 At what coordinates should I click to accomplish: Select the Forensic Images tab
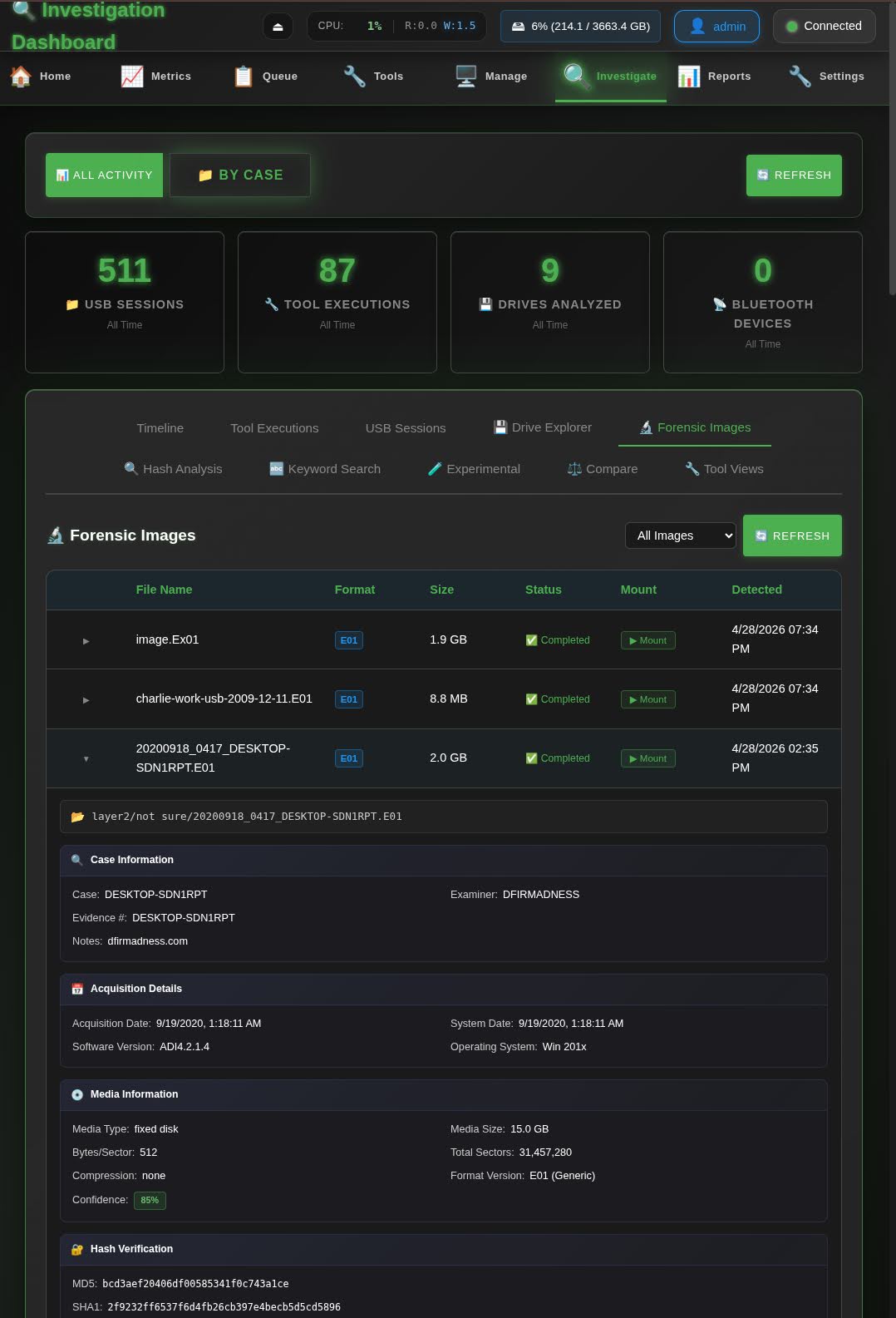point(695,427)
